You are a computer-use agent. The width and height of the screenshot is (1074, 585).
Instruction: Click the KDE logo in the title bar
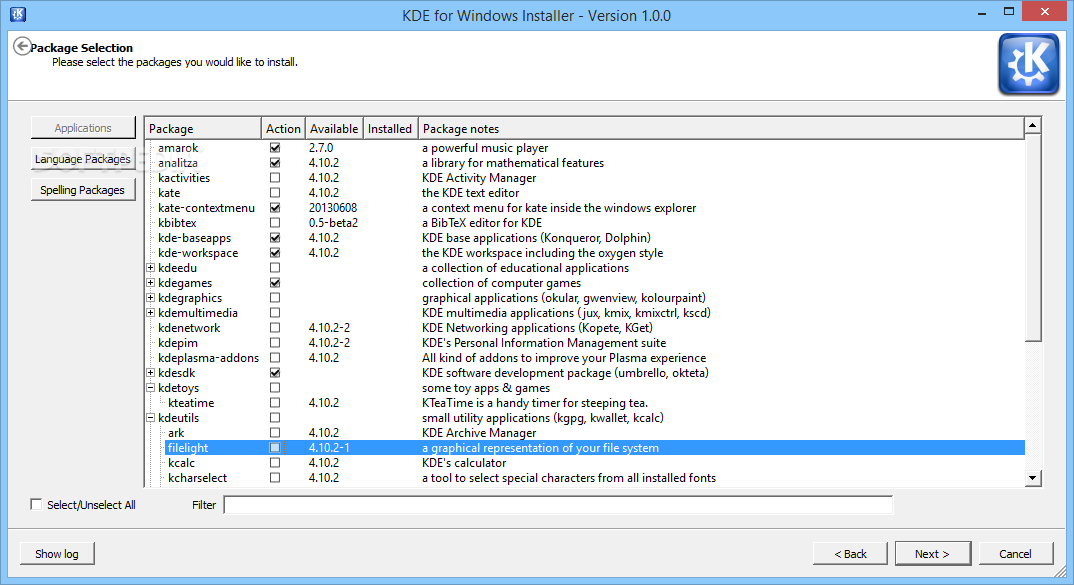click(x=18, y=14)
